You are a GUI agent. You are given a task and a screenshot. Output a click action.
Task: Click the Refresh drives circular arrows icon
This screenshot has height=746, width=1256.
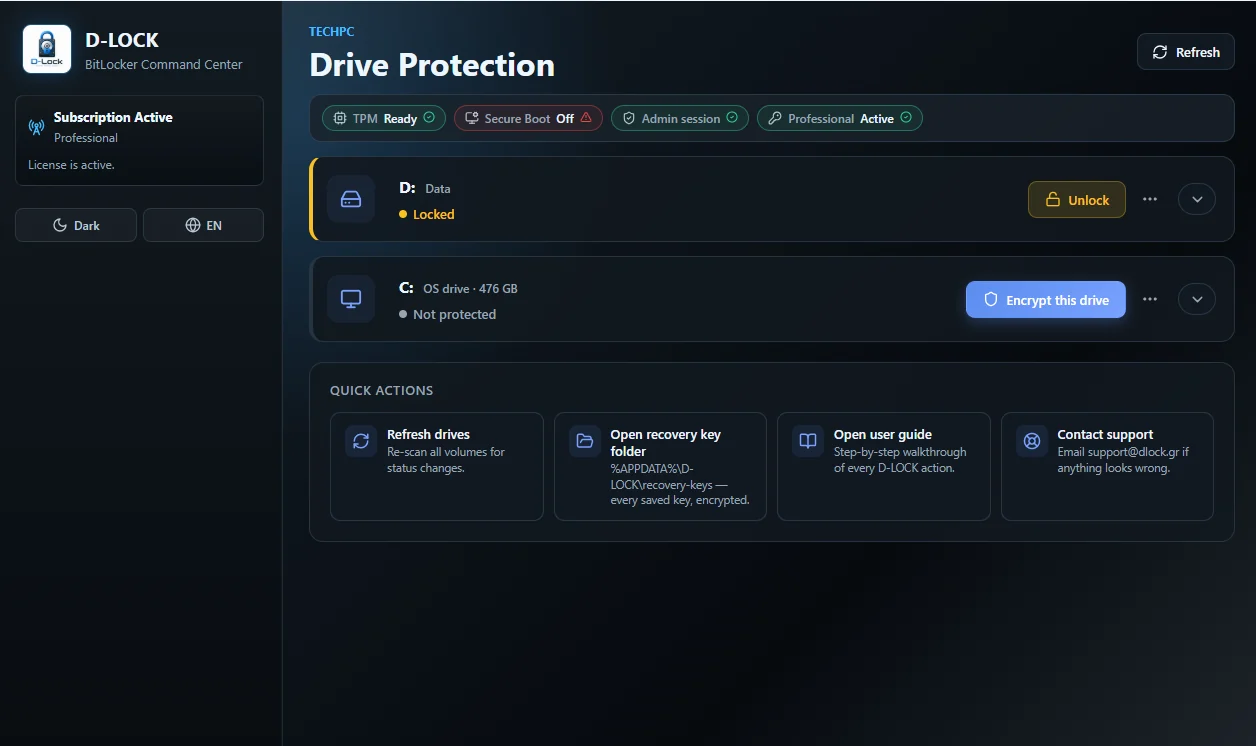click(361, 441)
